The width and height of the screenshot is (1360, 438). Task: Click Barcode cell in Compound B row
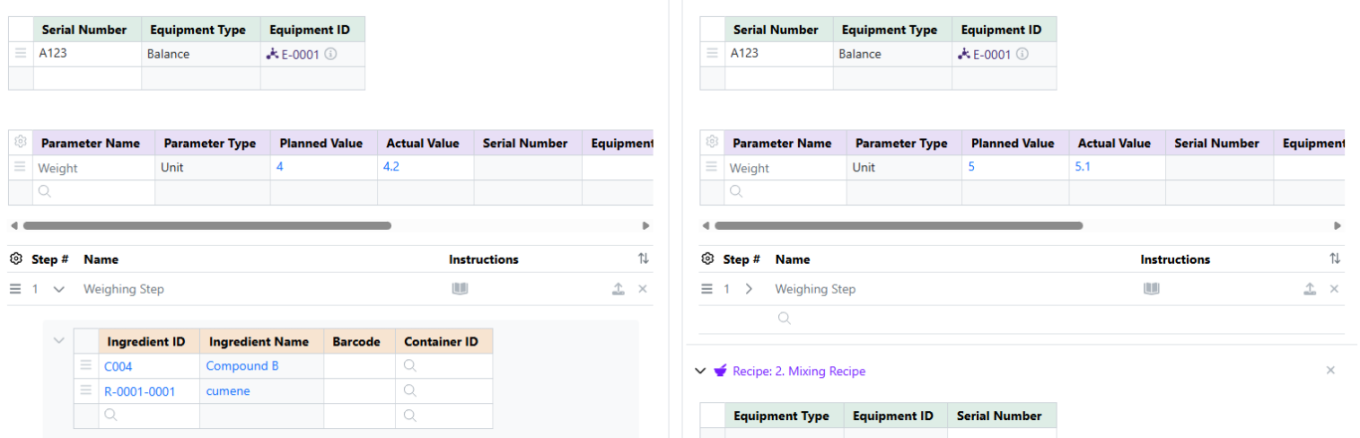[x=360, y=366]
